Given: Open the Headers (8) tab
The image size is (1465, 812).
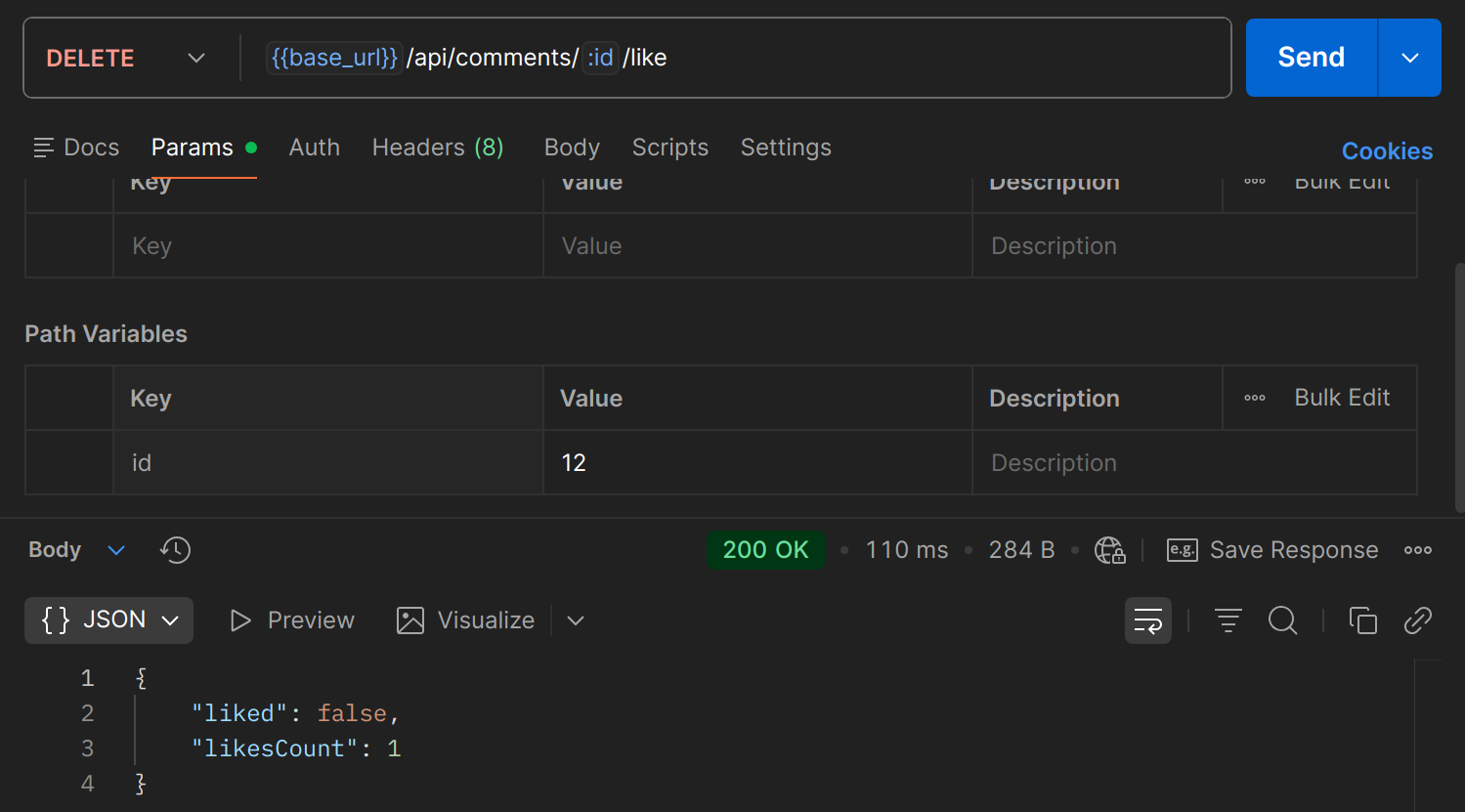Looking at the screenshot, I should (x=438, y=148).
